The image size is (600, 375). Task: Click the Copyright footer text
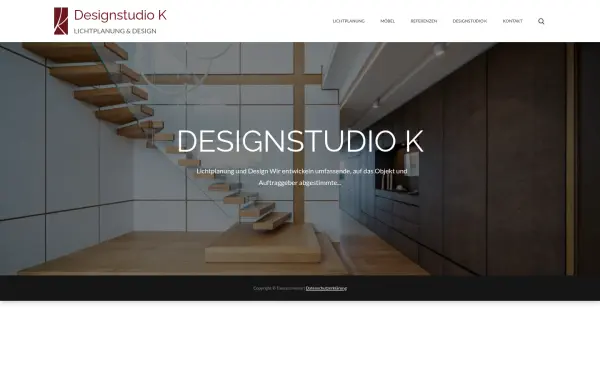coord(278,288)
